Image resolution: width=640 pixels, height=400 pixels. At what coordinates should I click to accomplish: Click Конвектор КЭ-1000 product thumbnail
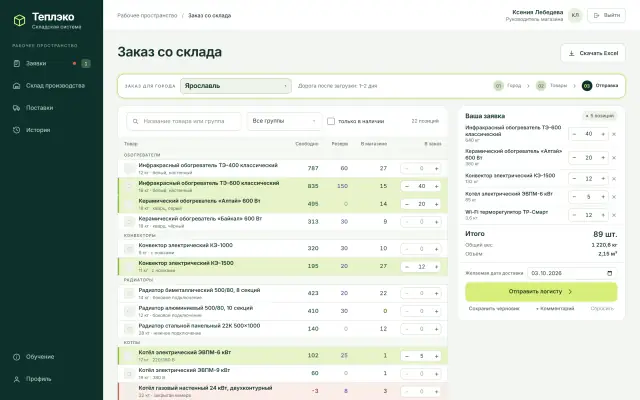pos(129,249)
